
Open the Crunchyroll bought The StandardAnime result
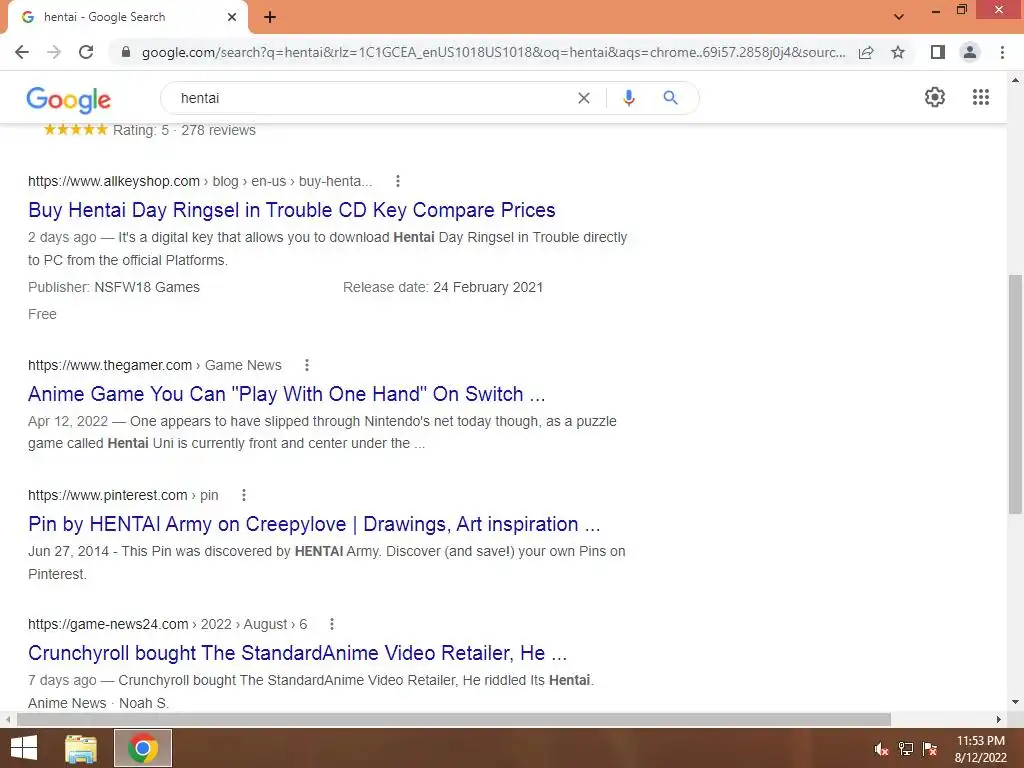pyautogui.click(x=298, y=652)
